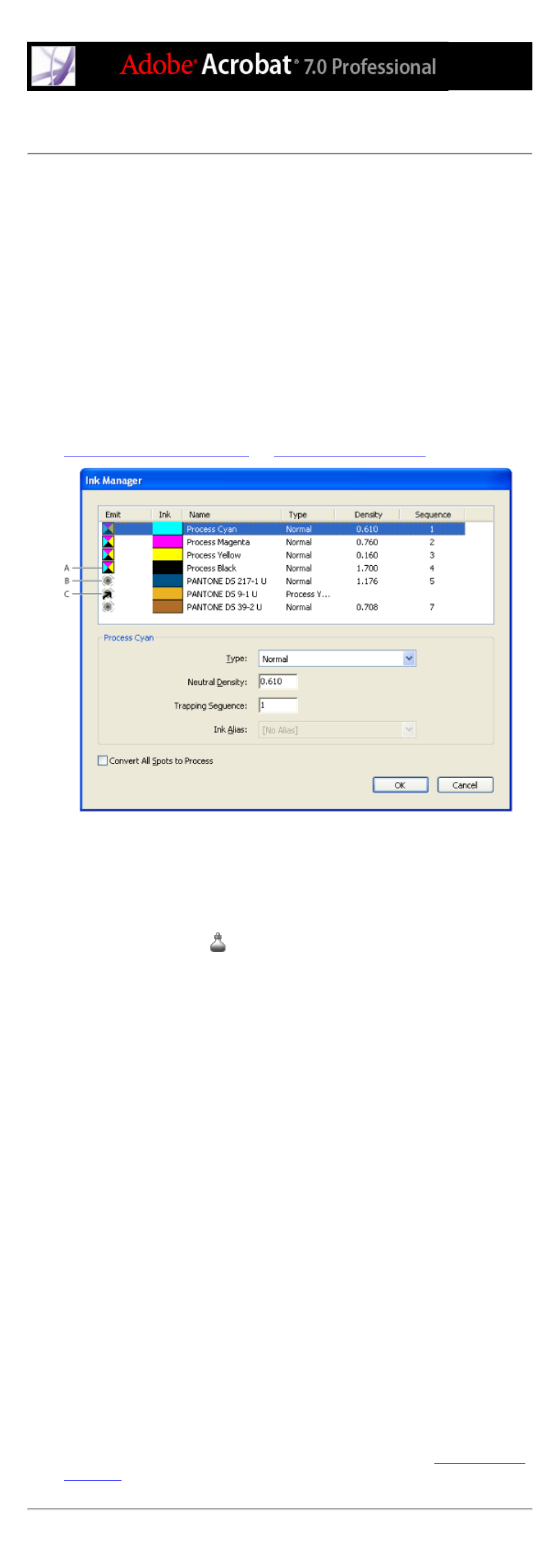Click the Ink Manager bottle icon
560x1568 pixels.
tap(218, 942)
